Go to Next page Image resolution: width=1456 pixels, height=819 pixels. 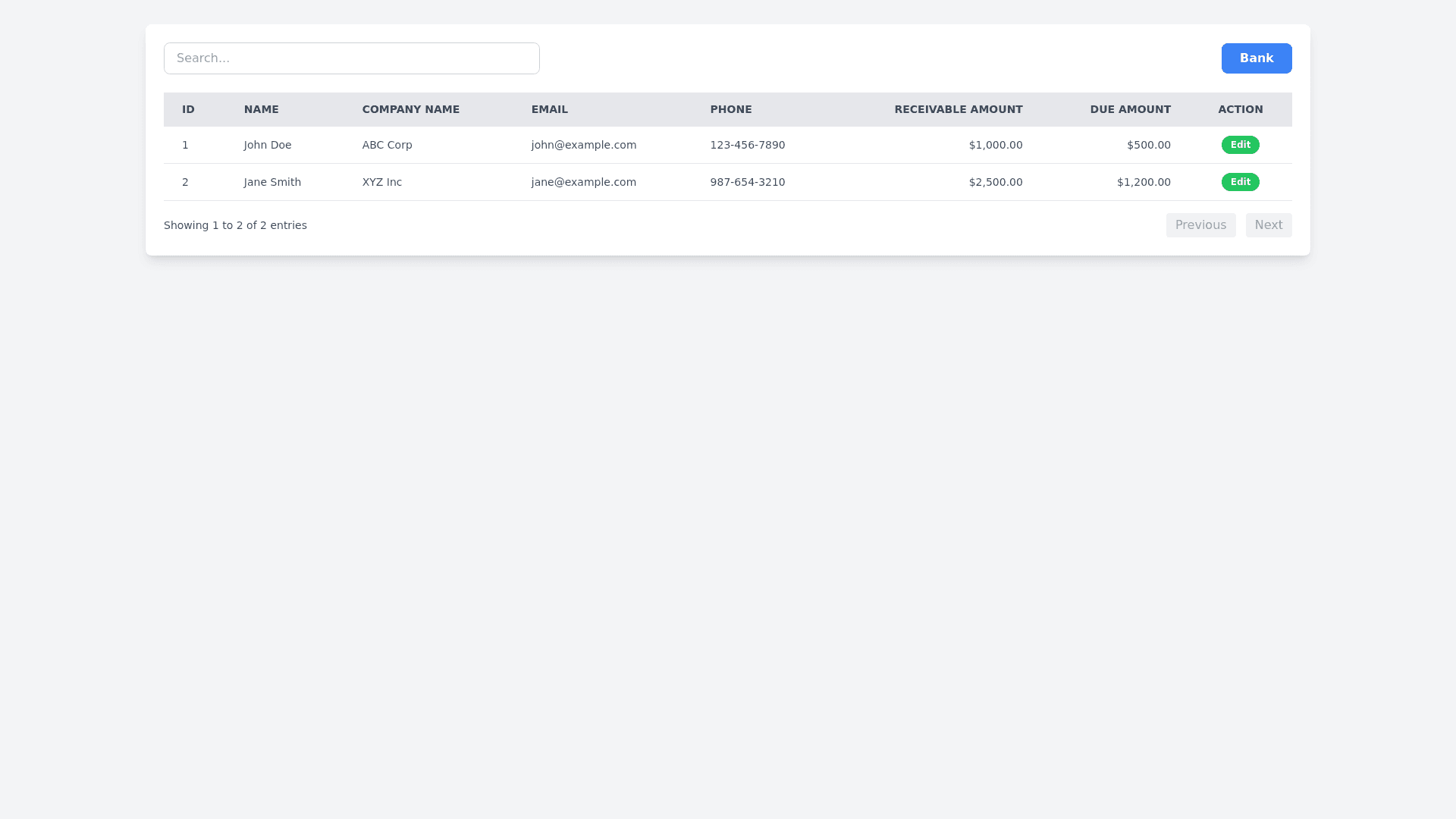point(1268,225)
